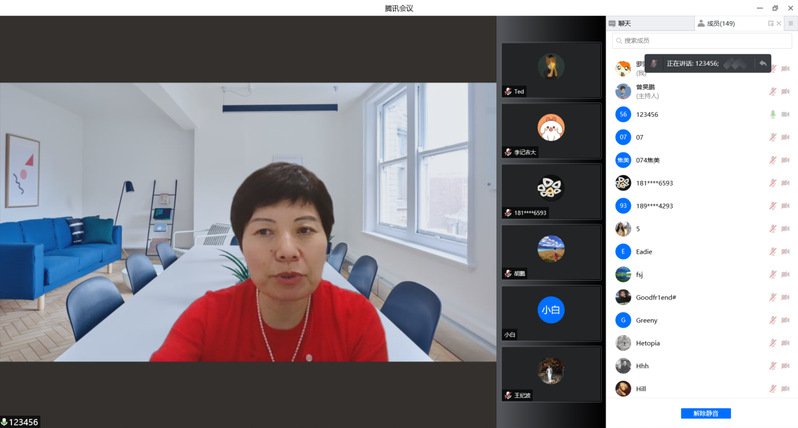Select Ted's video thumbnail
This screenshot has height=428, width=798.
(x=550, y=70)
